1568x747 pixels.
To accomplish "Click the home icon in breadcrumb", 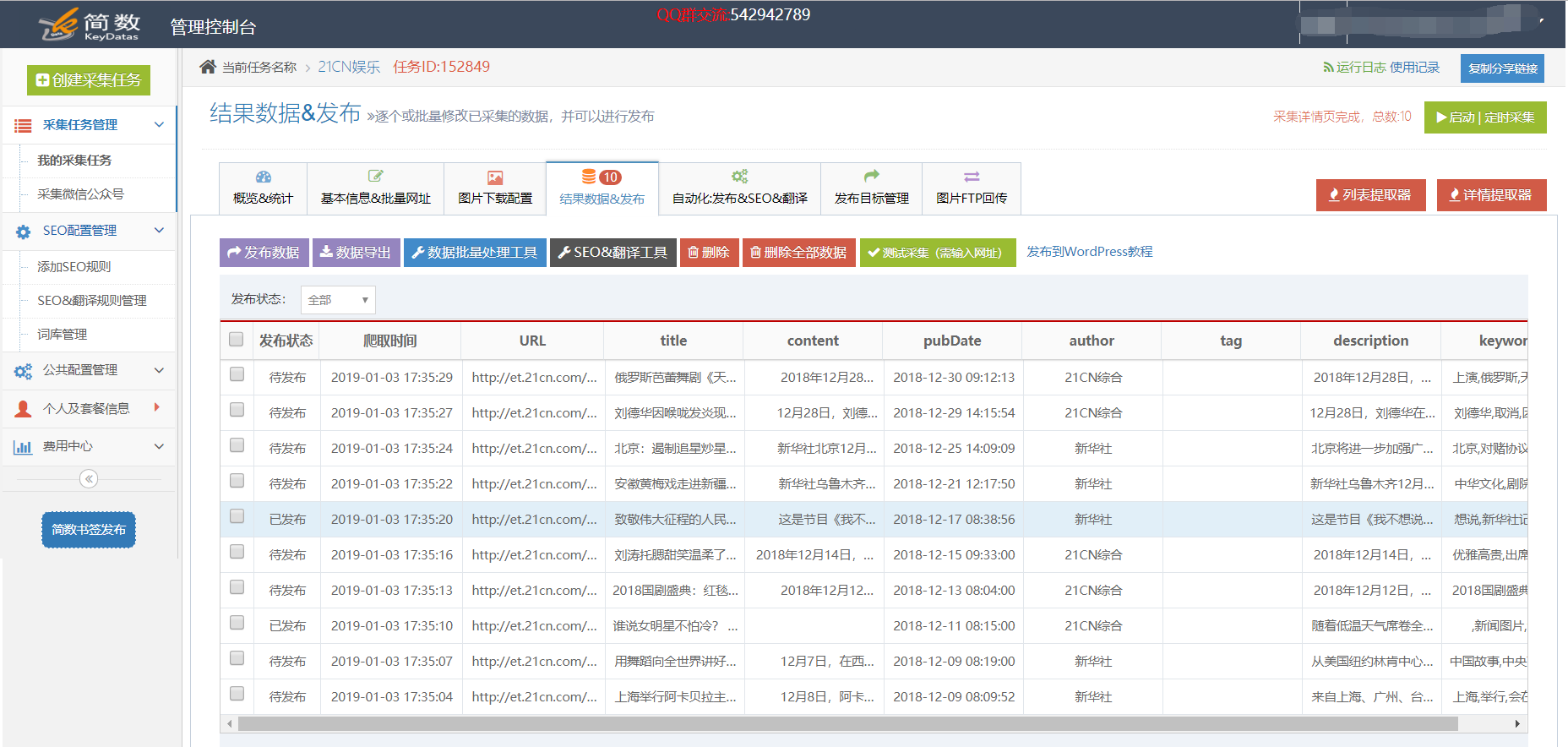I will (208, 67).
